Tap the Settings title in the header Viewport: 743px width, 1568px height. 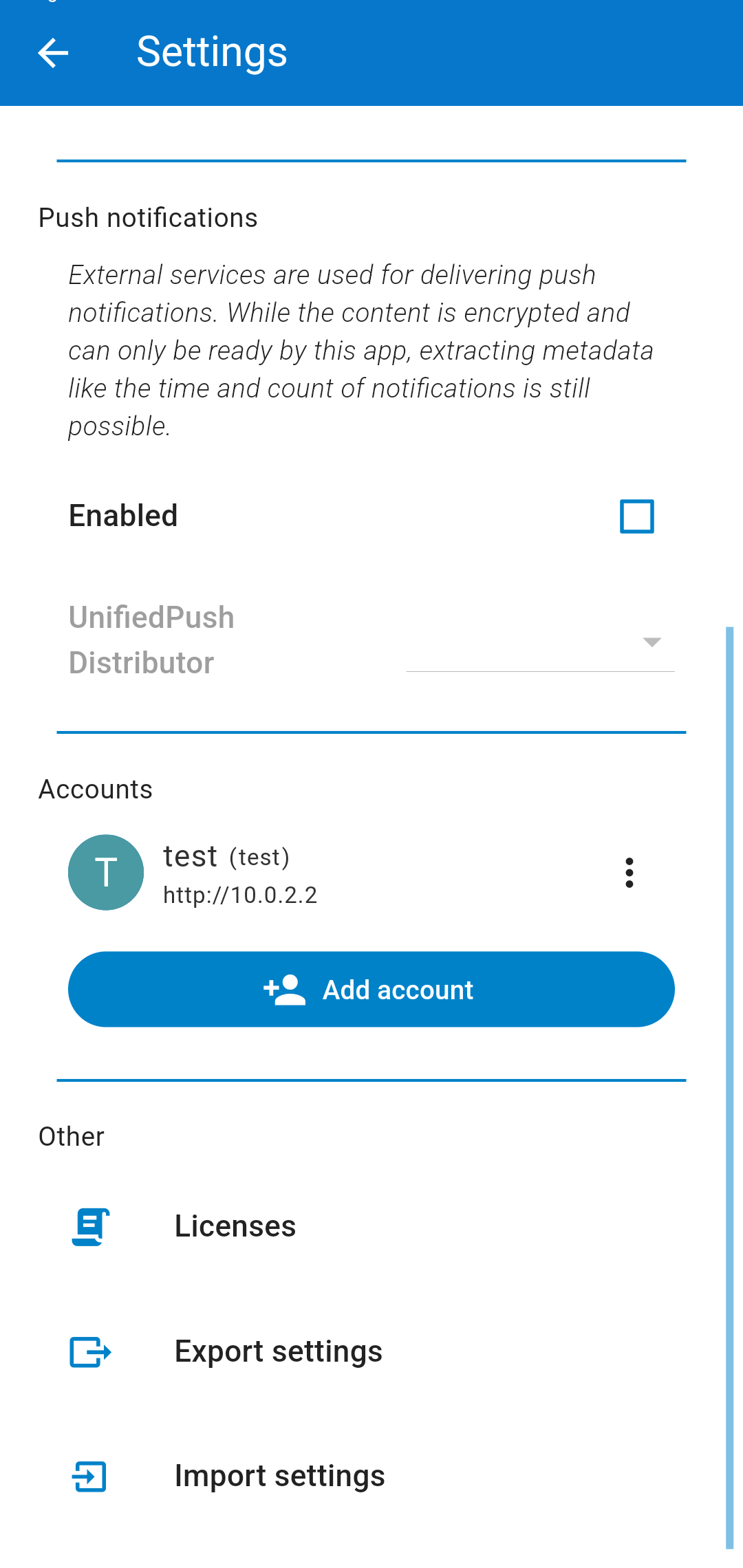tap(212, 53)
